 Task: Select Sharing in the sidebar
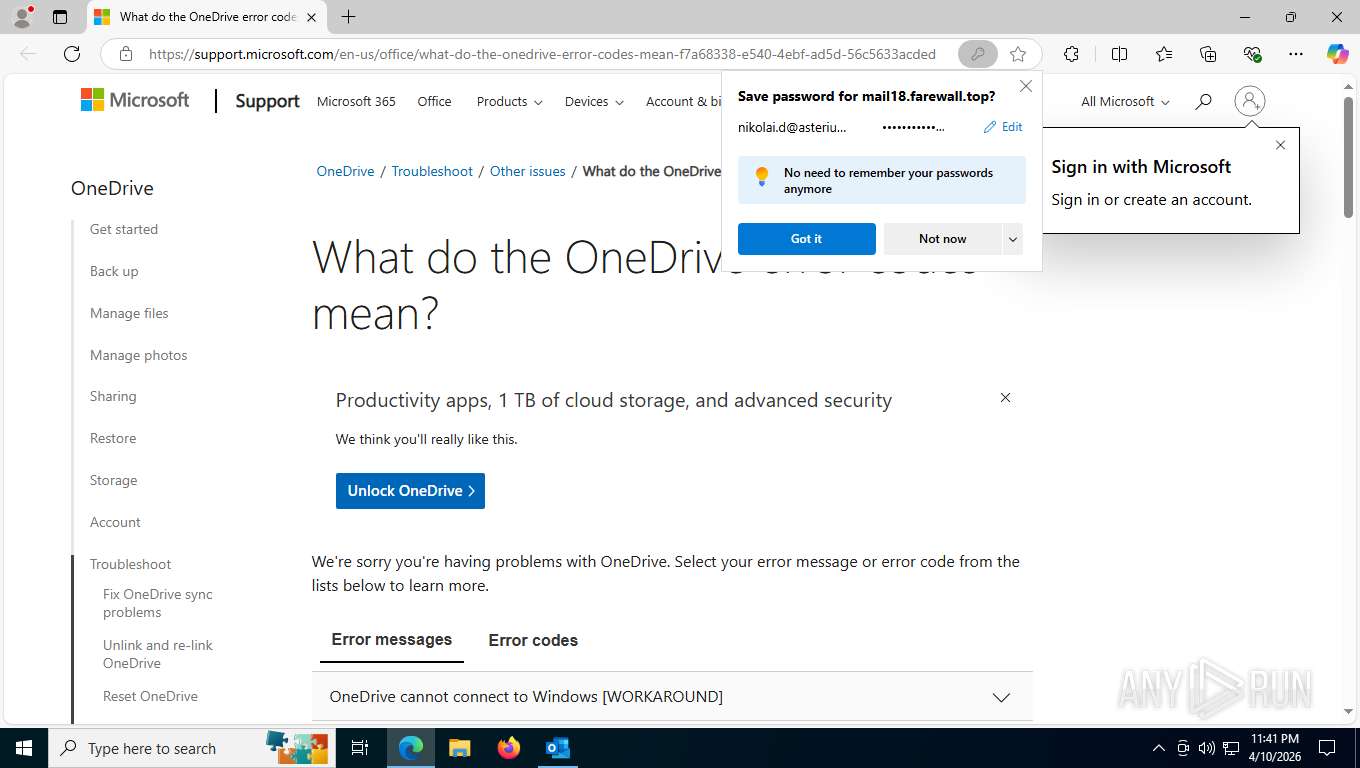(x=113, y=396)
